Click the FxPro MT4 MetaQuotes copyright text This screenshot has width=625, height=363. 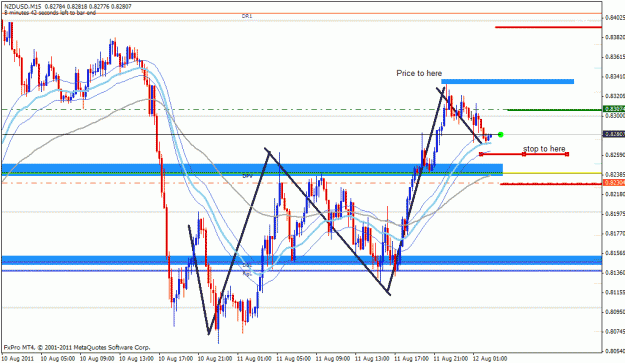point(77,347)
